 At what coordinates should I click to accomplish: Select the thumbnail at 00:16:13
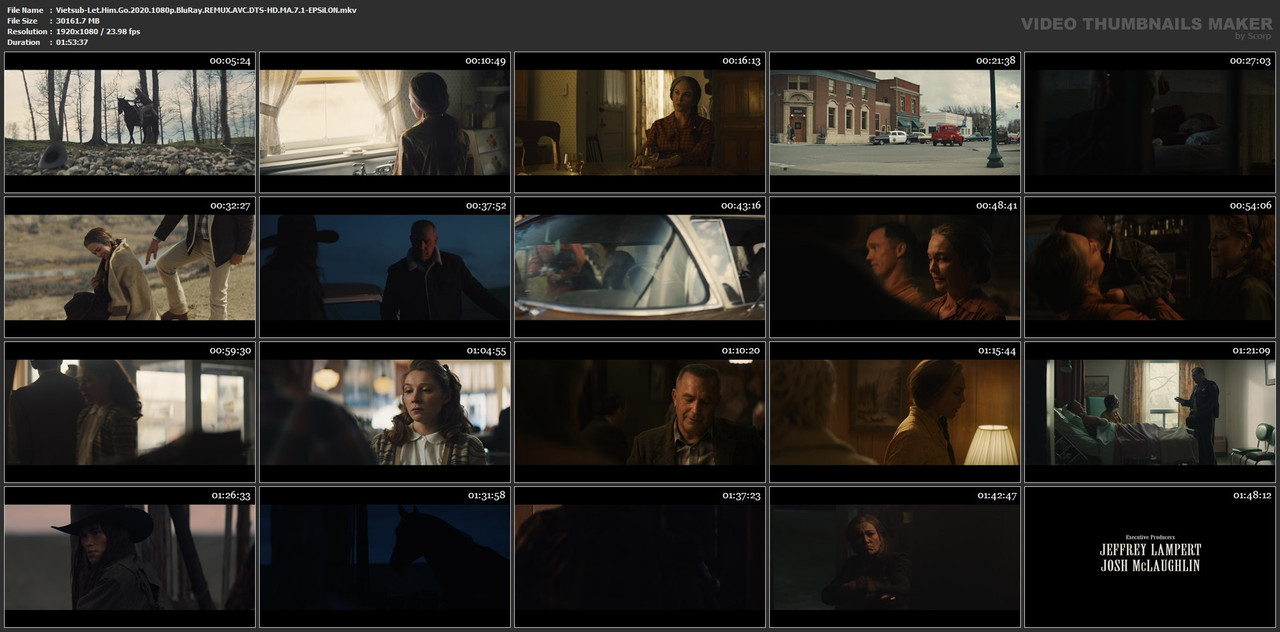tap(640, 123)
